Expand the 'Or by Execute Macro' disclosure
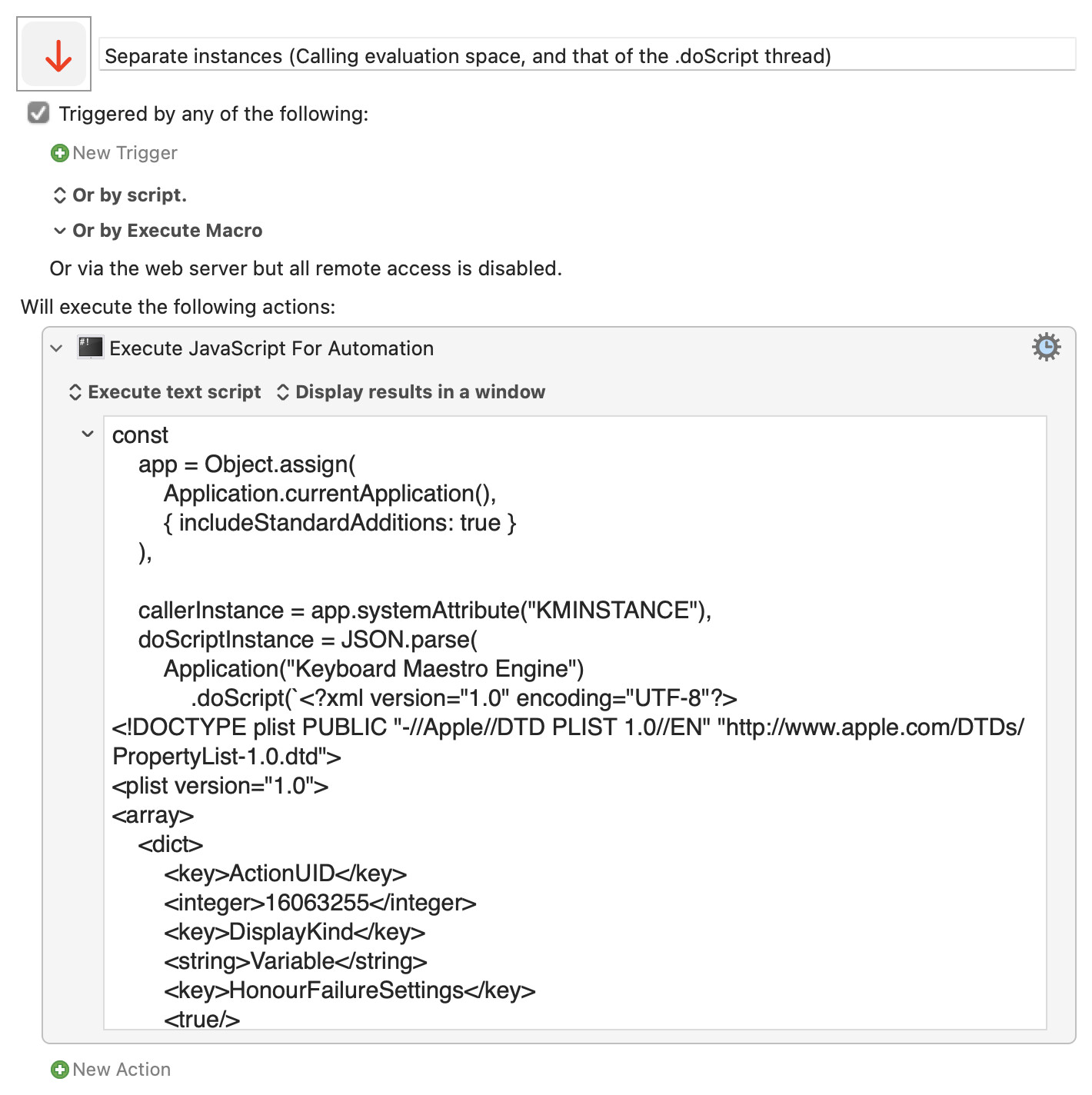Image resolution: width=1092 pixels, height=1095 pixels. point(60,231)
